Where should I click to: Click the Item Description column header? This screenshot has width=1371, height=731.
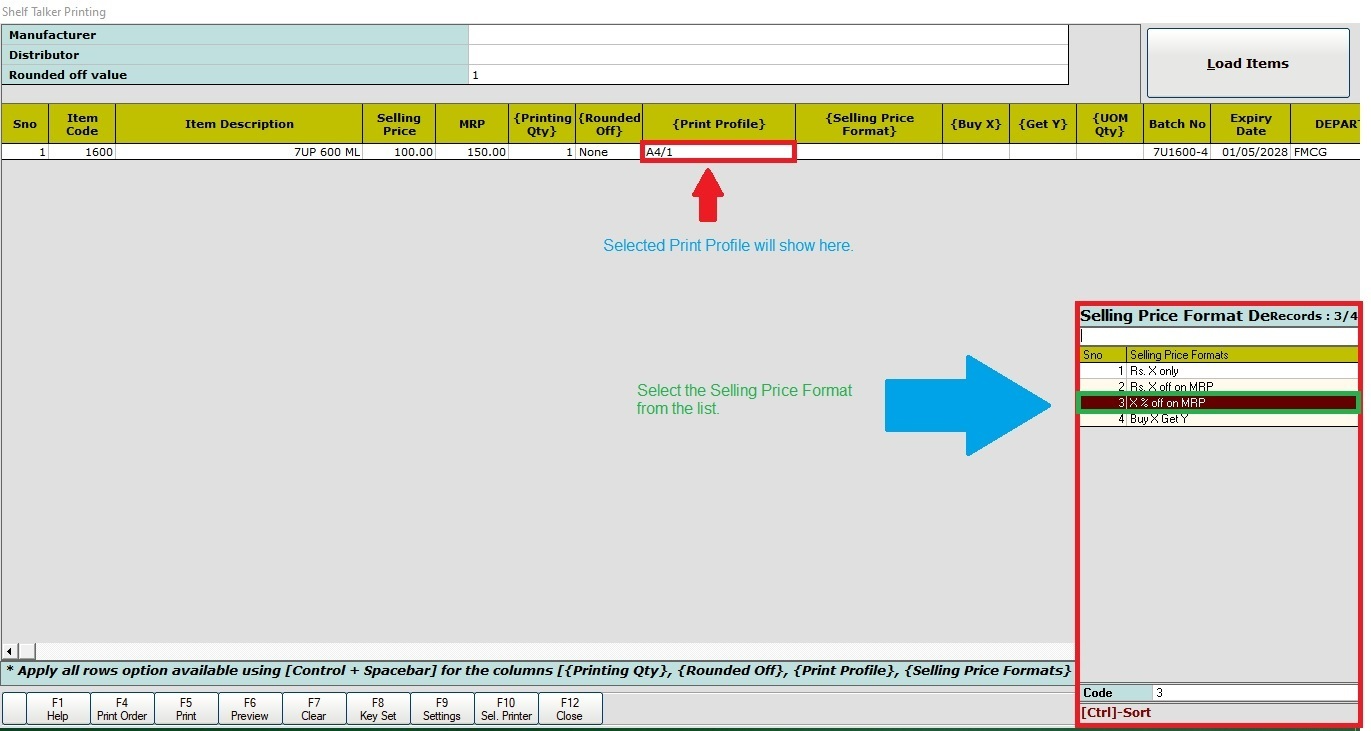239,124
